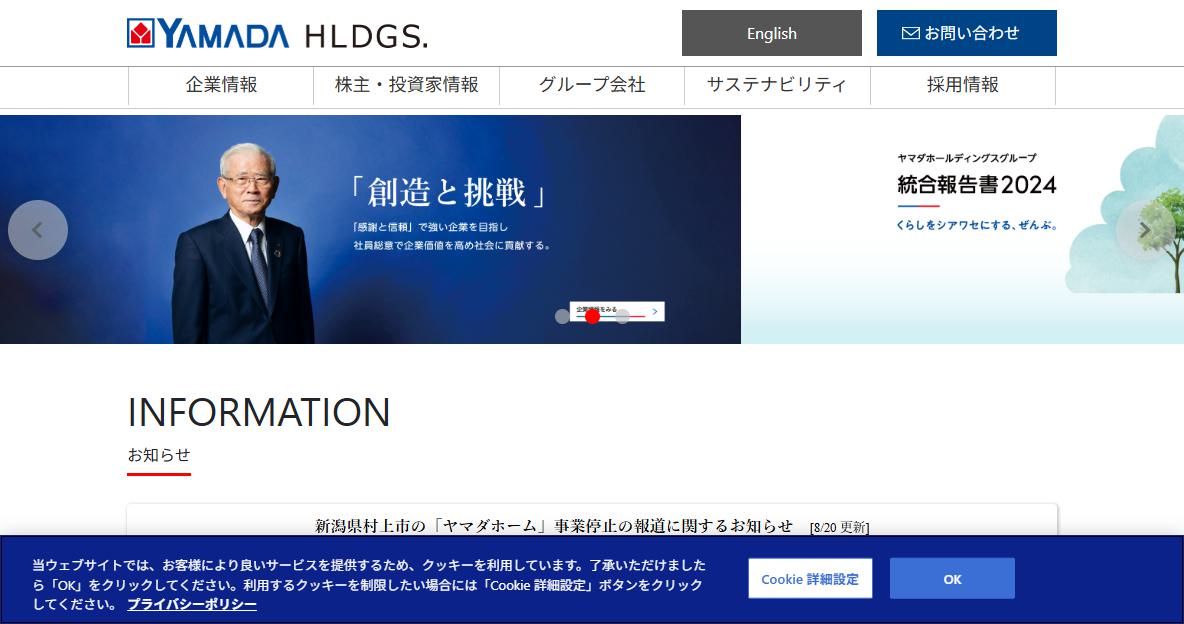The image size is (1184, 624).
Task: Open Cookie 詳細設定 settings
Action: (810, 579)
